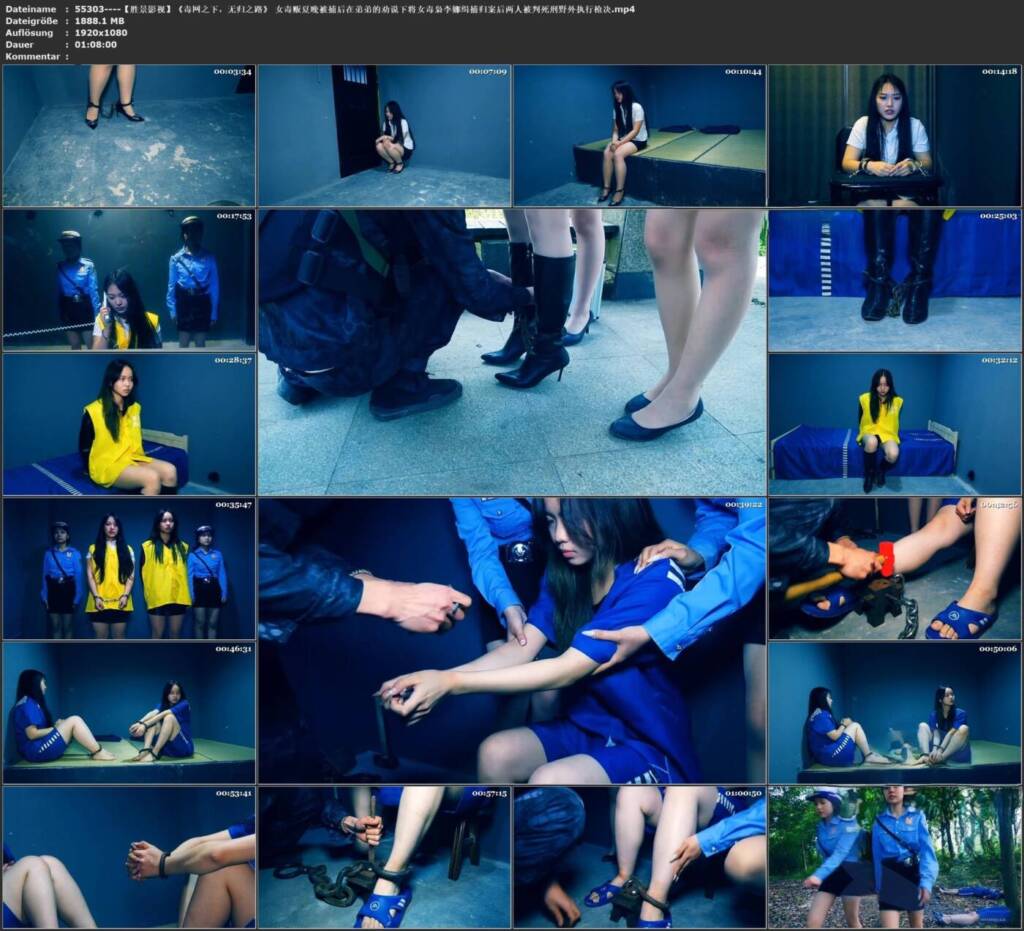Click the "Kommentar" label
This screenshot has width=1024, height=931.
click(x=33, y=56)
